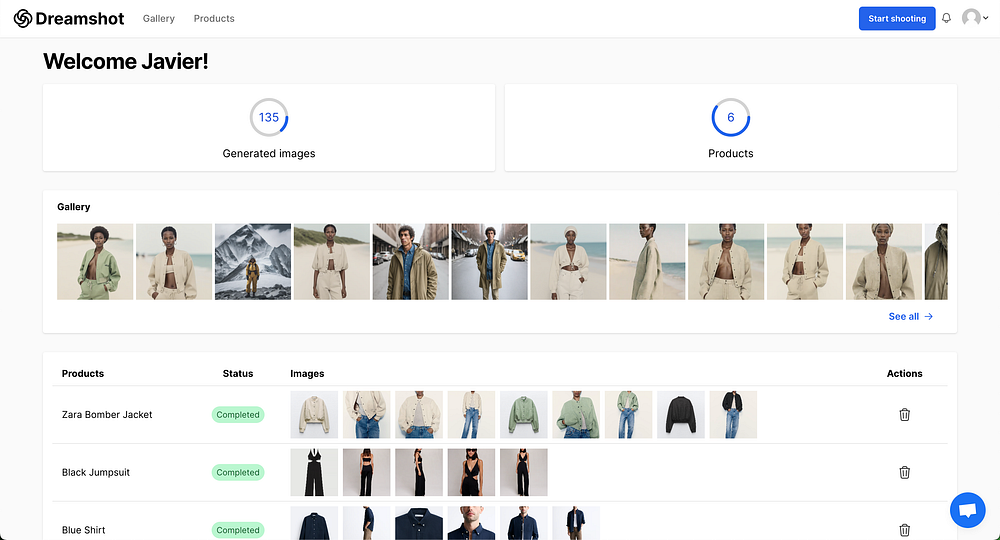
Task: Open gallery side-profile photo on beach
Action: 647,261
